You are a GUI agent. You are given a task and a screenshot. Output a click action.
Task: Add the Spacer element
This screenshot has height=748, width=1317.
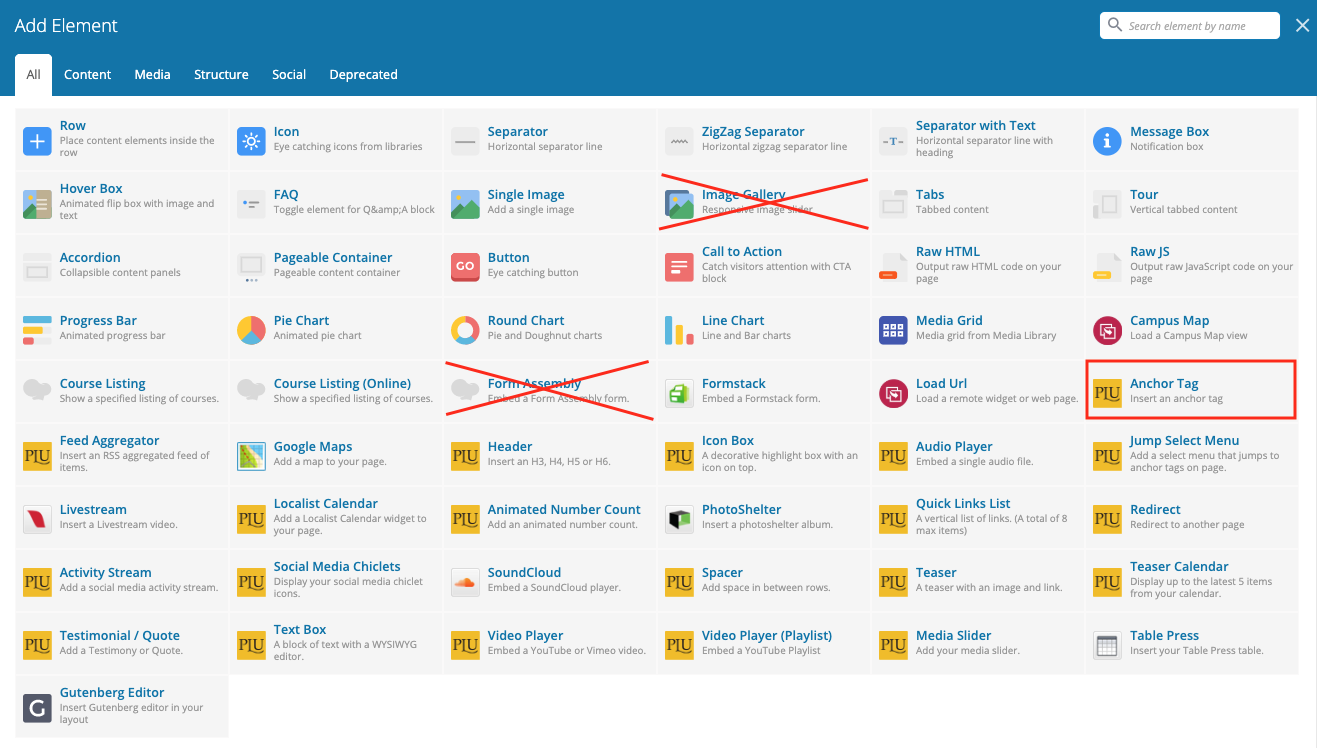pos(764,582)
